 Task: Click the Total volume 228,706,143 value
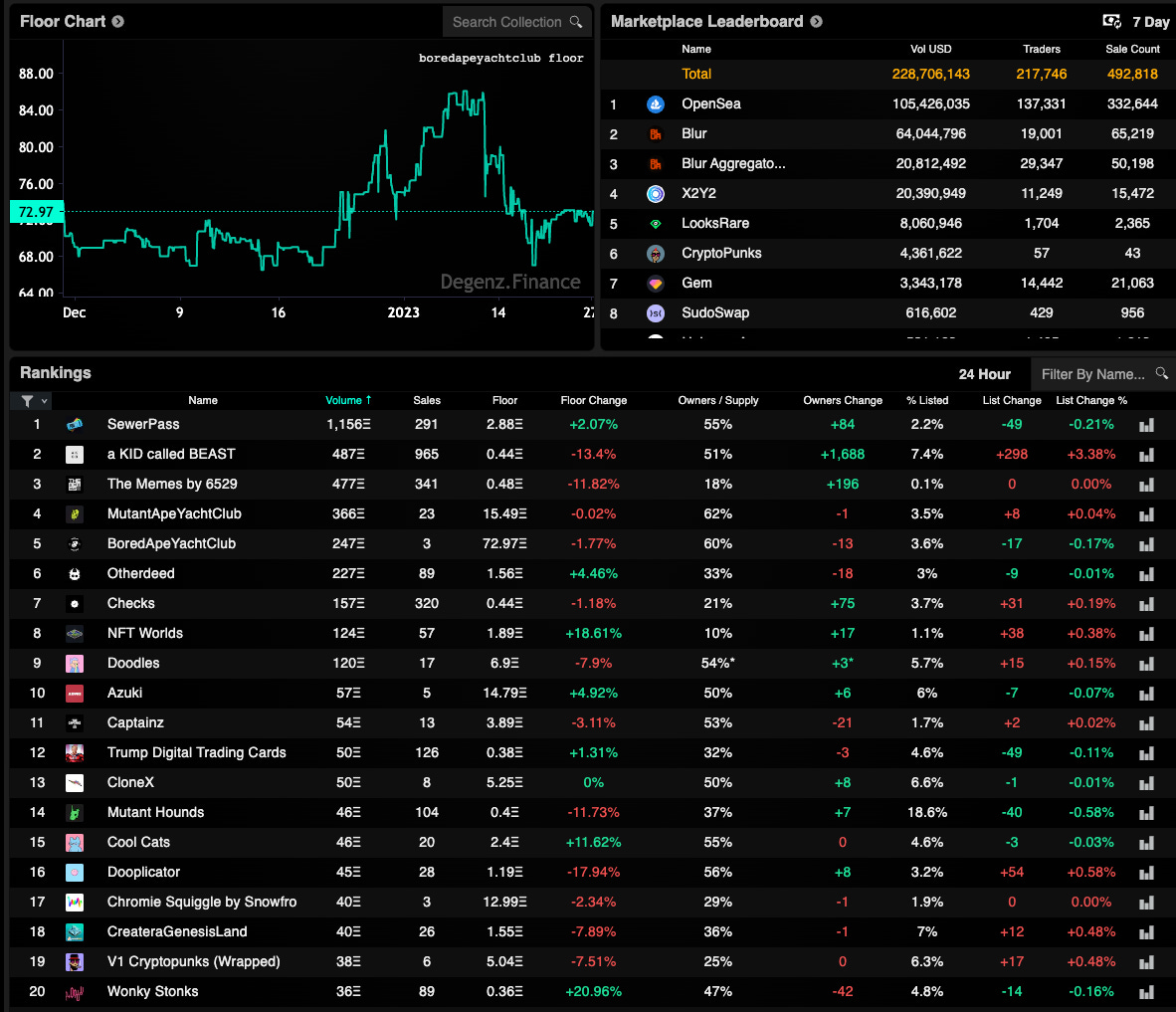tap(930, 75)
